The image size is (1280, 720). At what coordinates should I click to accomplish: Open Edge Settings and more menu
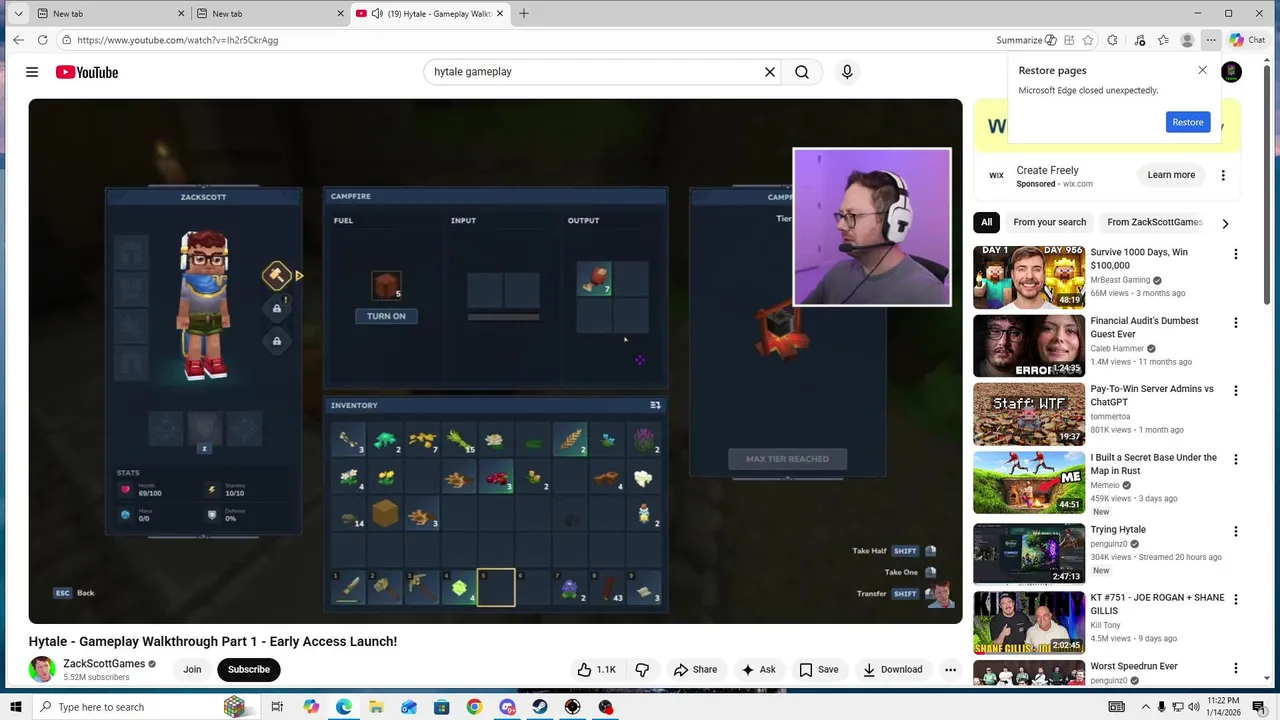tap(1211, 40)
